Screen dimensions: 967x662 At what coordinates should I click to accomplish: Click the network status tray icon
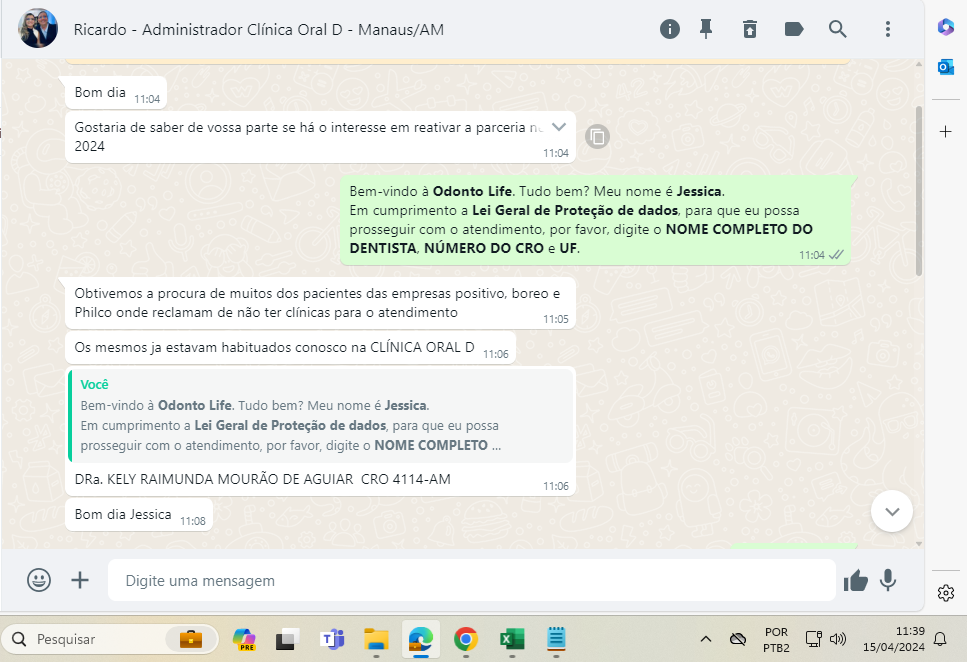click(813, 639)
